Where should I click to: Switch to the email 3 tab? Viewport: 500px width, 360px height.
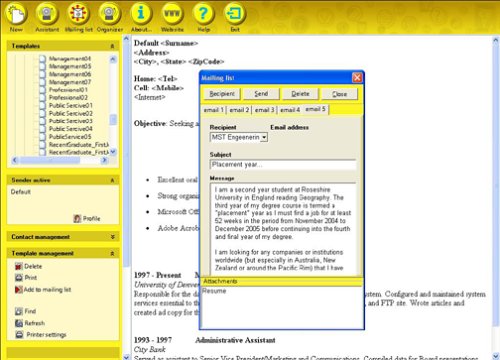point(265,110)
